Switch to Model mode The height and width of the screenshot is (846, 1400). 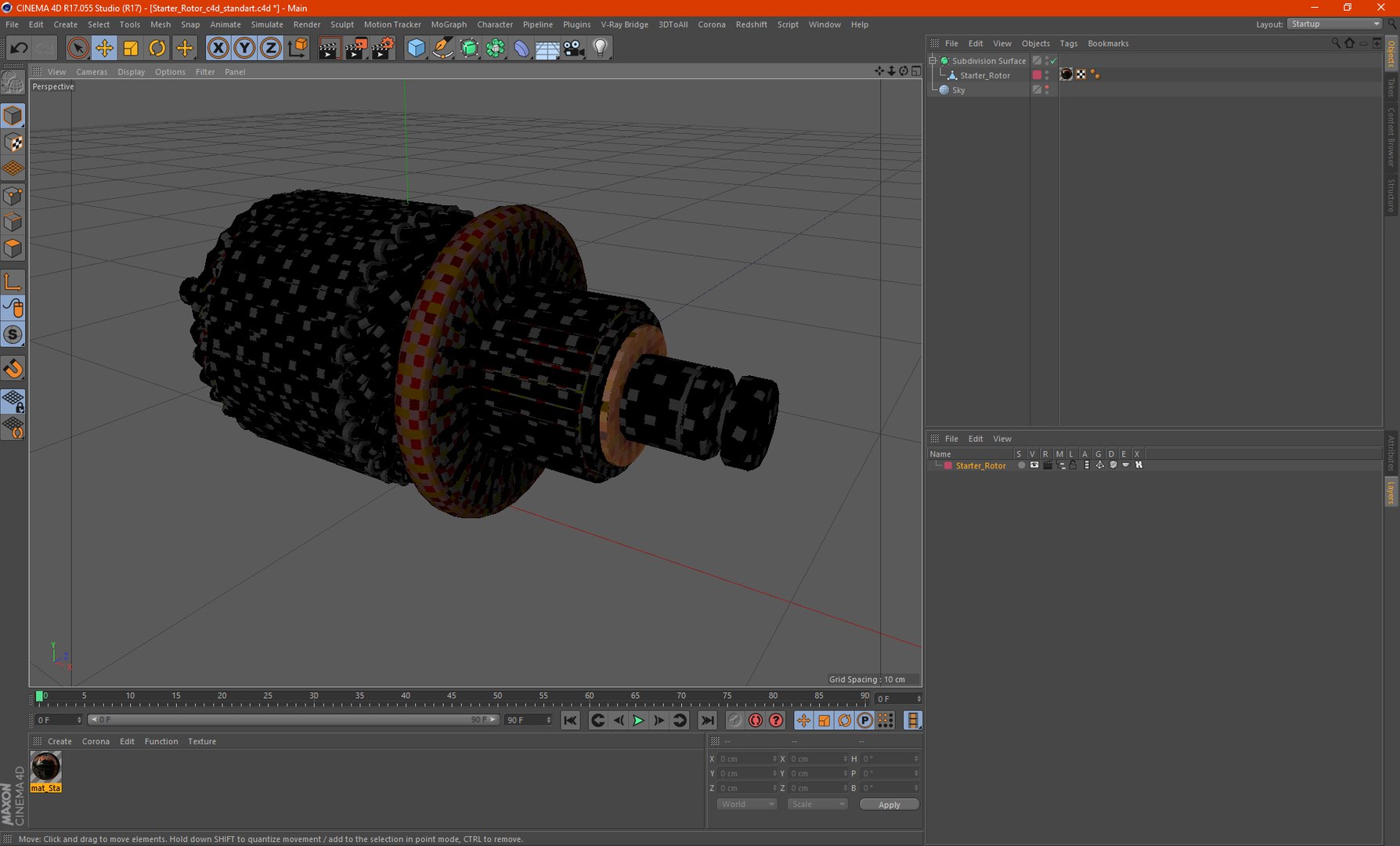coord(13,116)
